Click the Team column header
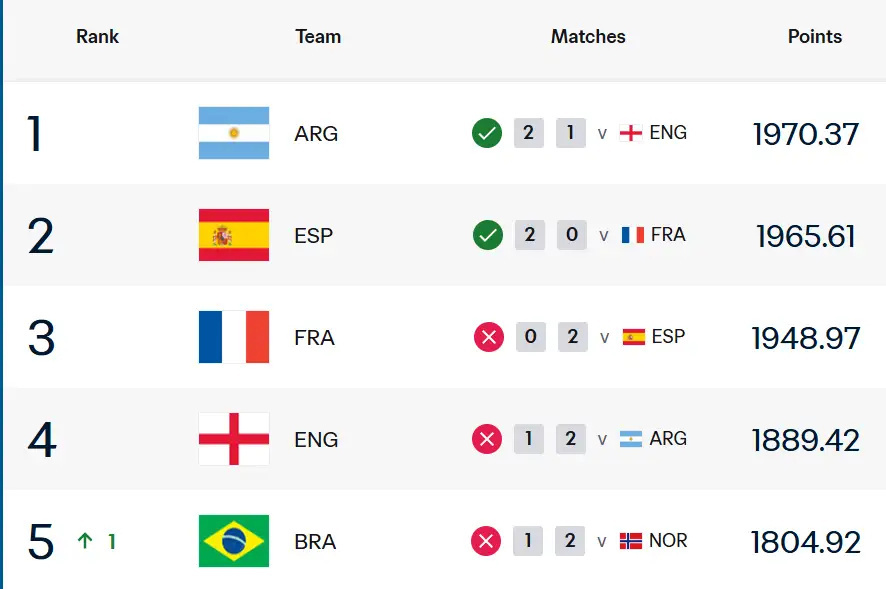 [x=318, y=37]
